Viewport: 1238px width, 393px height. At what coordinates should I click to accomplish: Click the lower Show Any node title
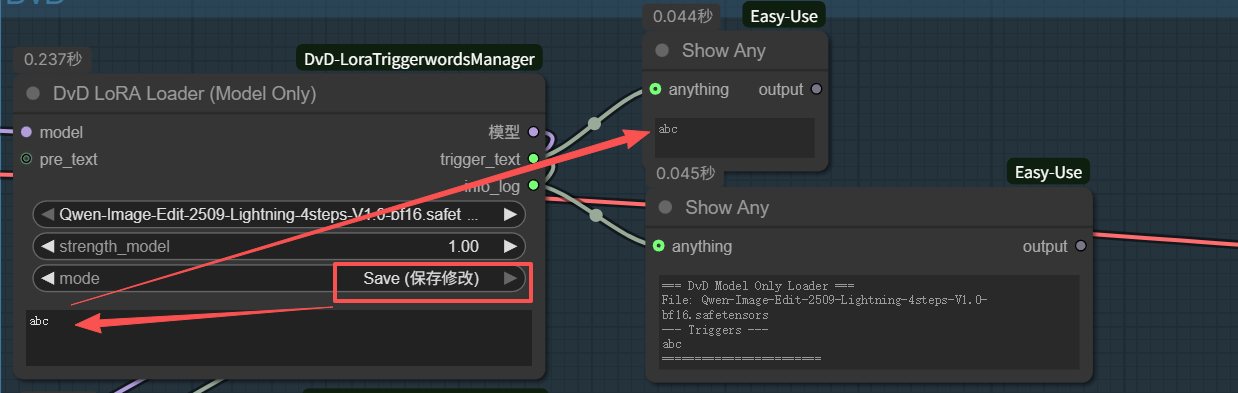pos(727,208)
